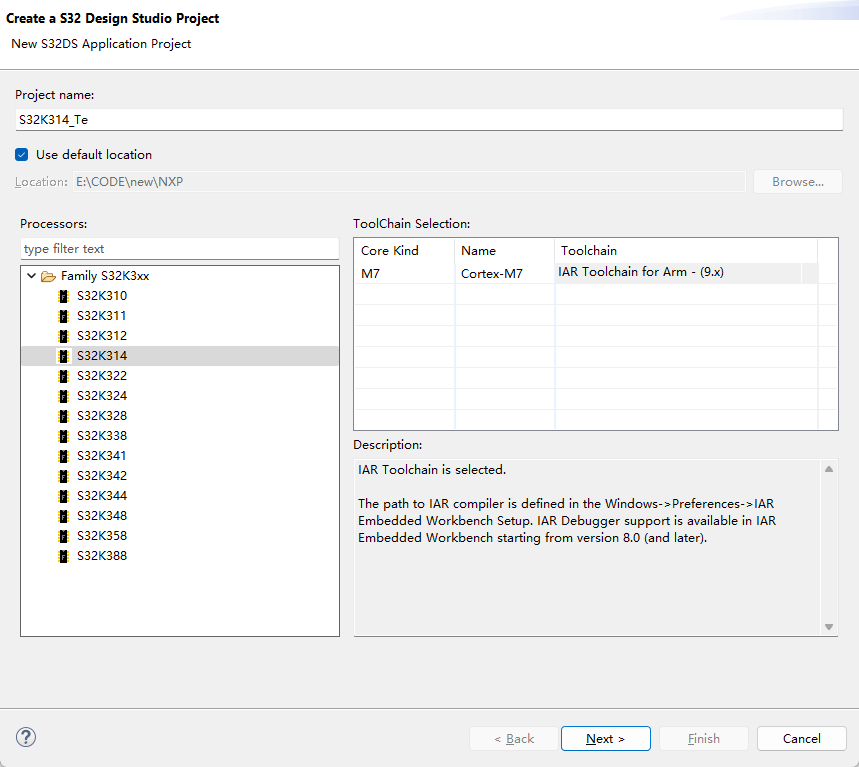Open help via the question mark icon
Screen dimensions: 859x767
click(x=26, y=737)
